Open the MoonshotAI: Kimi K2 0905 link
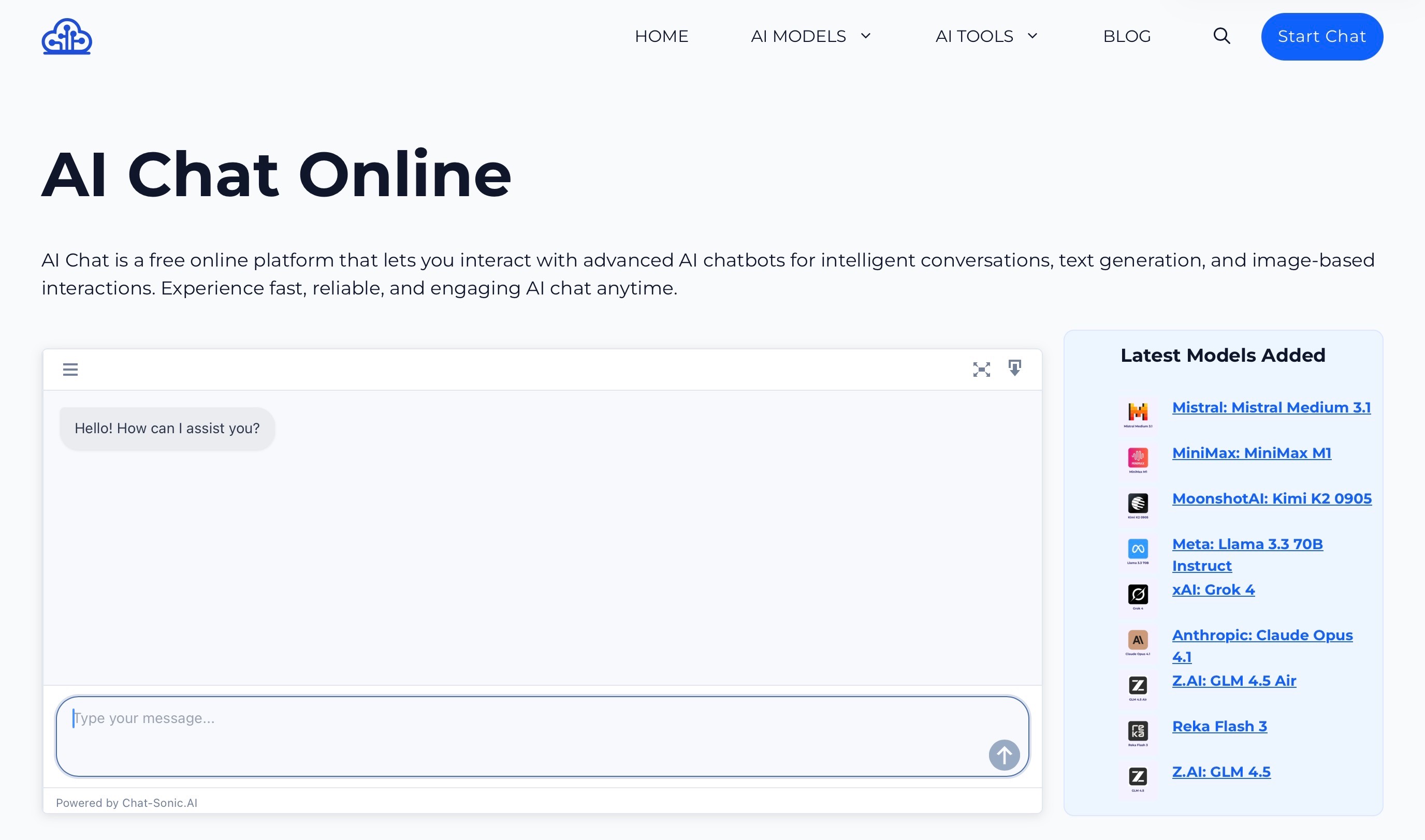Screen dimensions: 1425x840 [1272, 499]
